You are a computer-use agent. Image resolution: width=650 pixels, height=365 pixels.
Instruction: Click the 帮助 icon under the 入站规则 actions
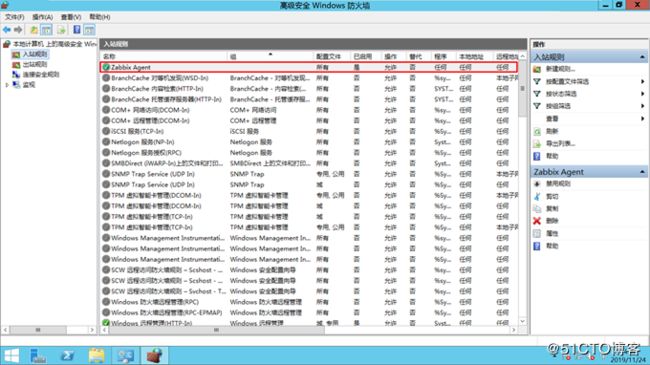click(x=537, y=156)
